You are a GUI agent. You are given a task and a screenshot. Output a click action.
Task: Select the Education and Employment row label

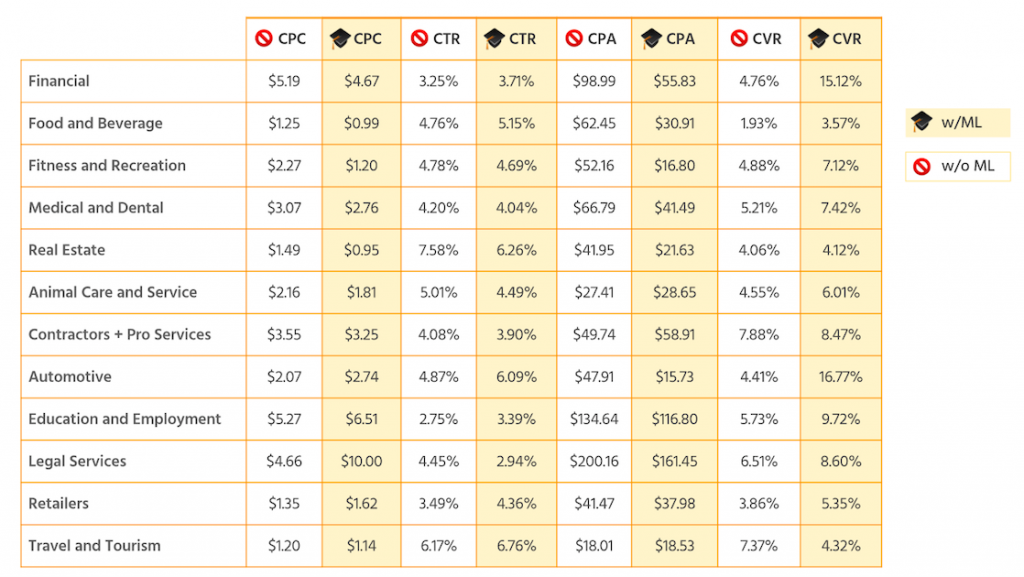(125, 419)
